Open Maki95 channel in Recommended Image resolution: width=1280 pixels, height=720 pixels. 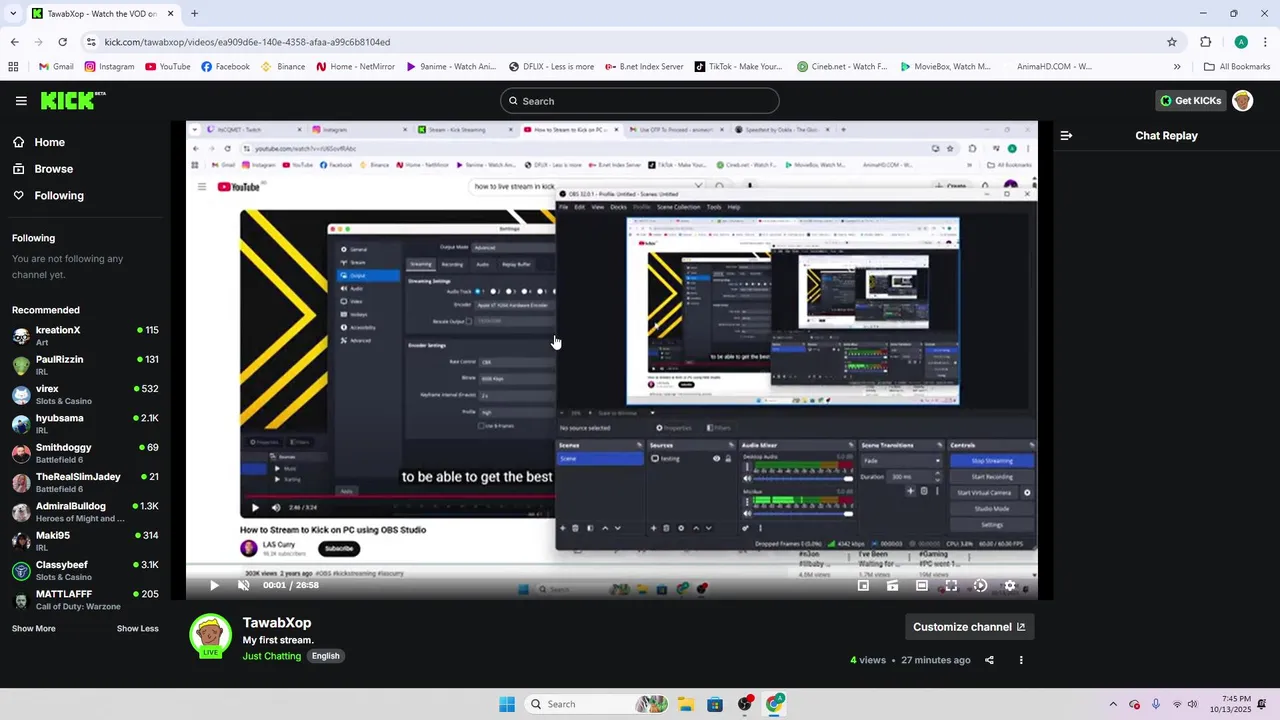85,542
